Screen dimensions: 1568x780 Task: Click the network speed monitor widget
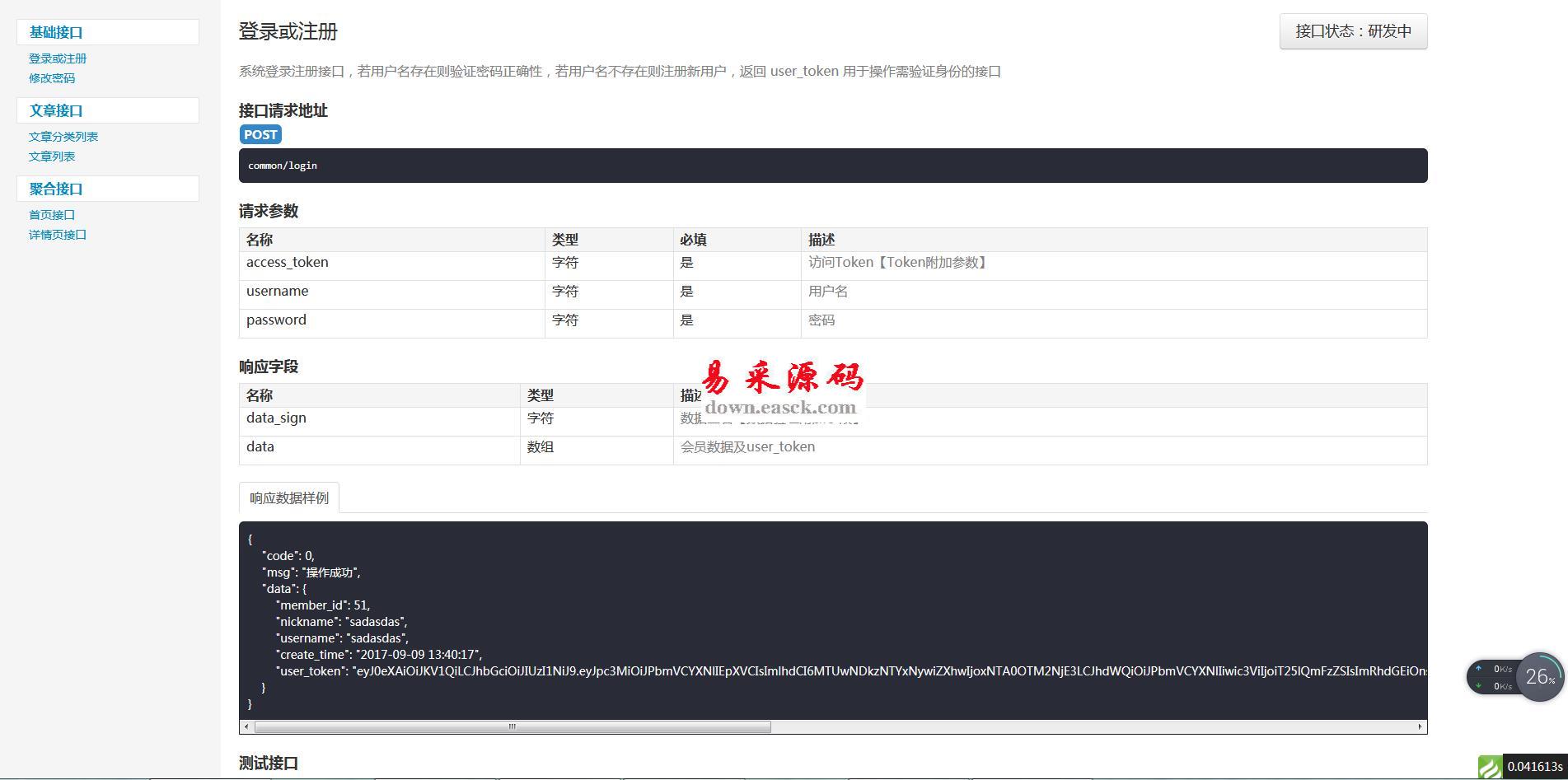1492,677
